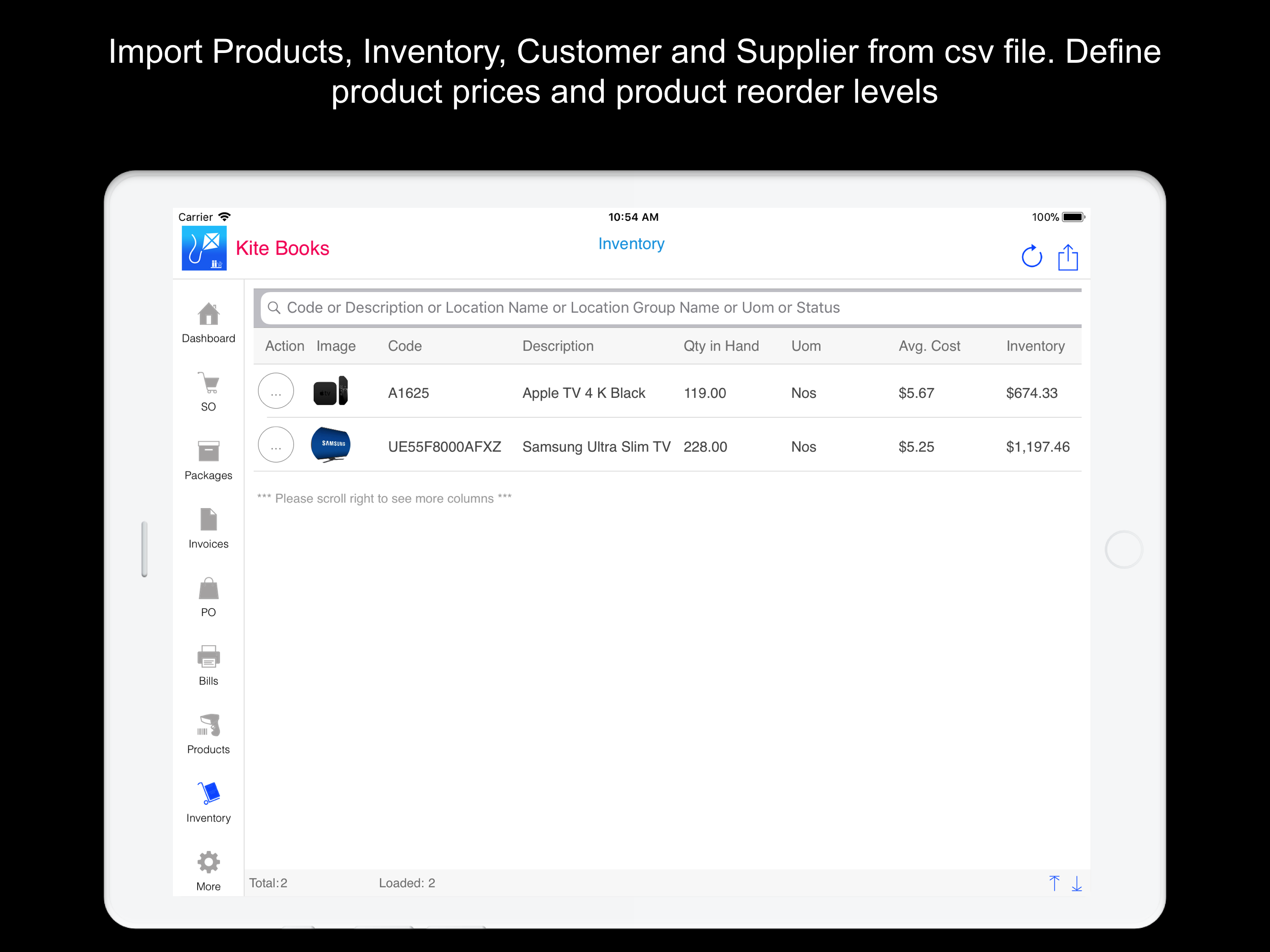Image resolution: width=1270 pixels, height=952 pixels.
Task: Click the Samsung TV product thumbnail
Action: click(331, 445)
